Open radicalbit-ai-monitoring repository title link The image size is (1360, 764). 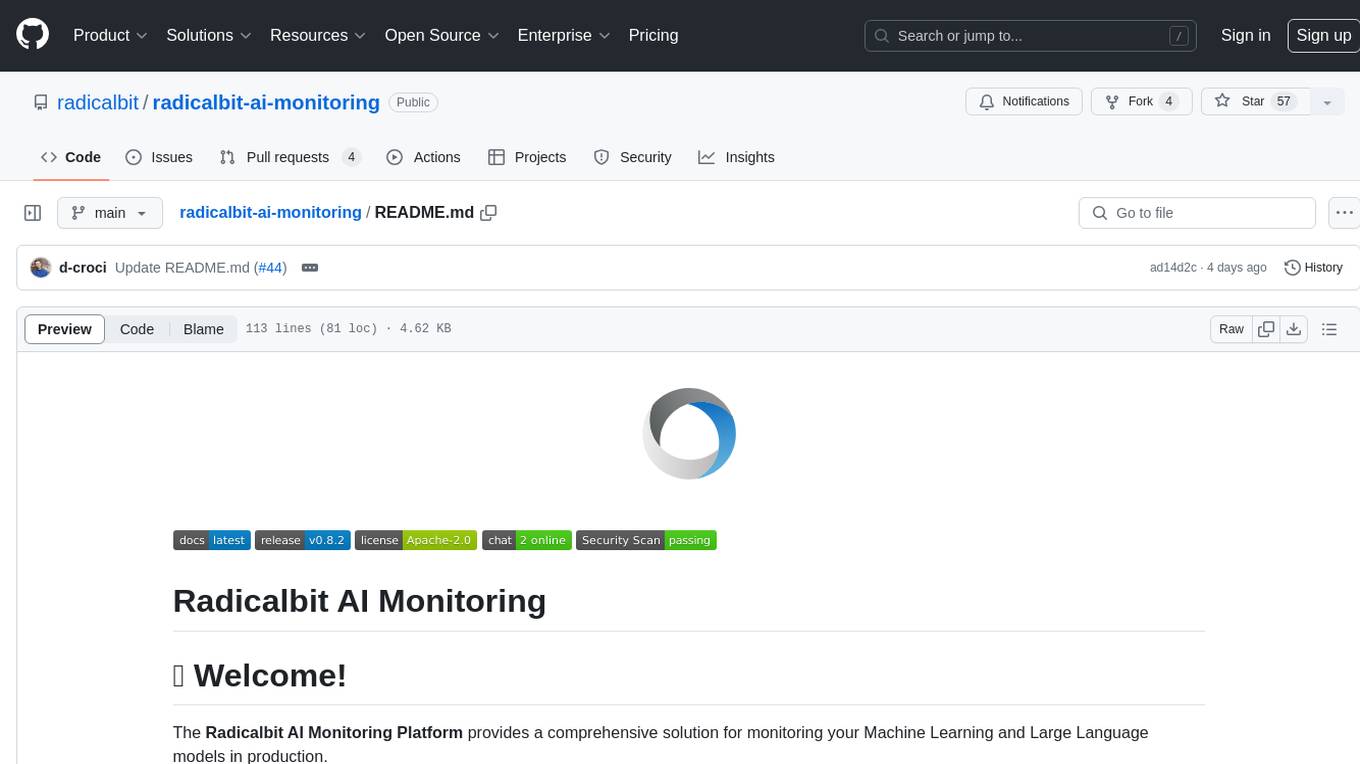[x=266, y=102]
